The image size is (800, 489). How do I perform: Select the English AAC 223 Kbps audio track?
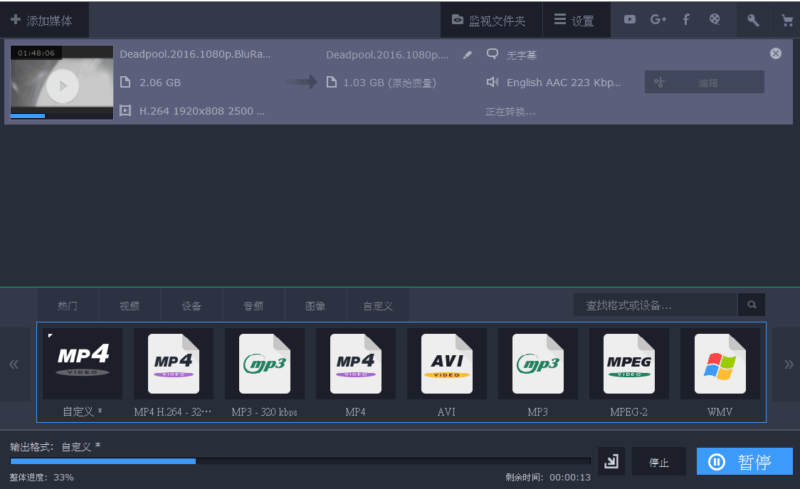tap(563, 83)
